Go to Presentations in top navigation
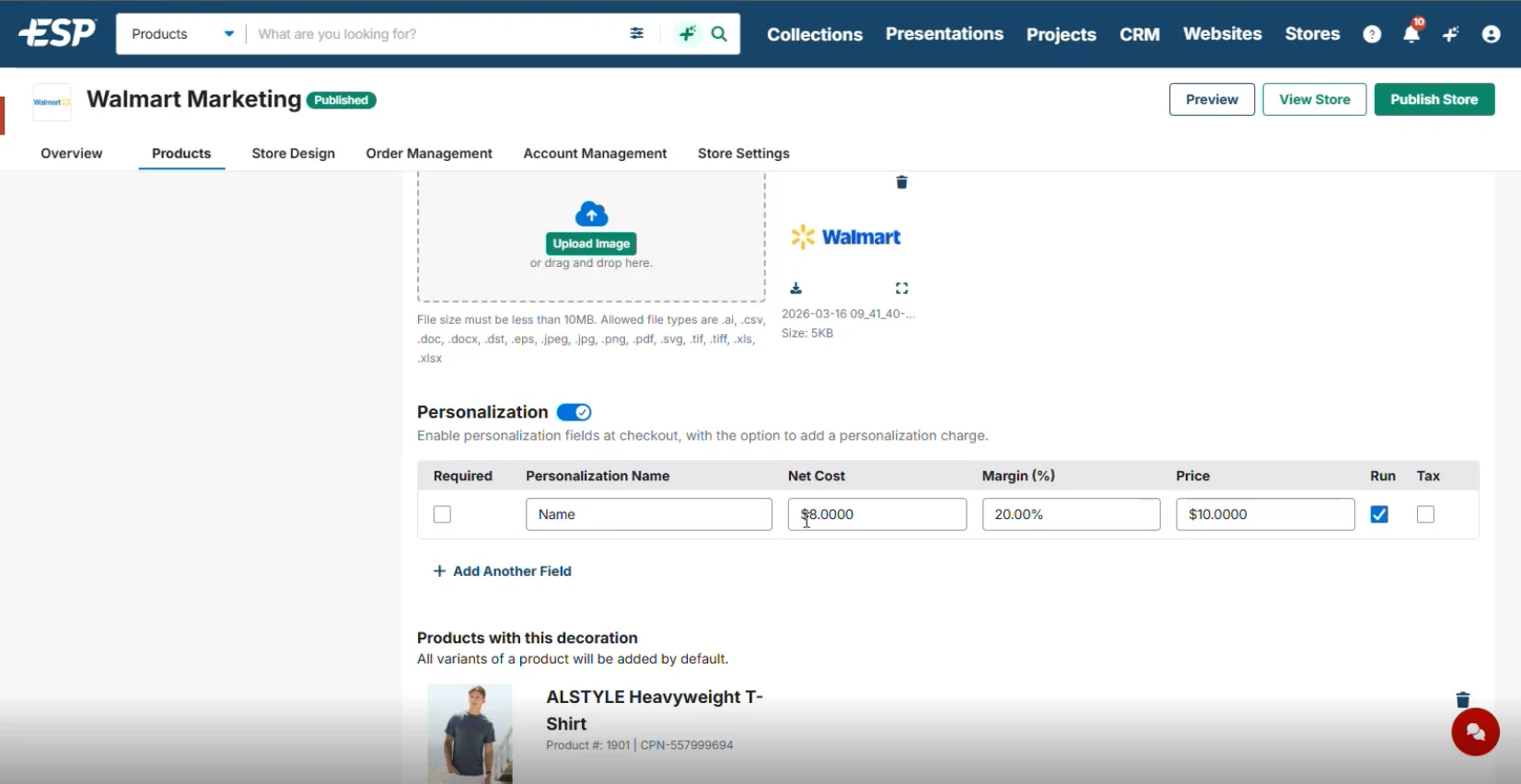Screen dimensions: 1521x784 point(945,34)
